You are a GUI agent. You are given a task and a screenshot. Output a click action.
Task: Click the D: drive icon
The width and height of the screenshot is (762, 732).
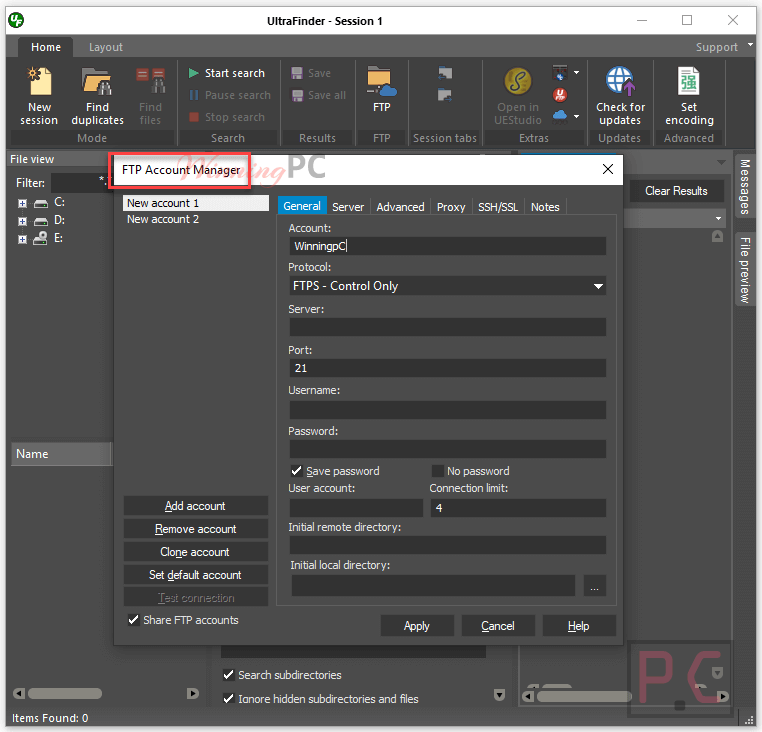(x=41, y=221)
